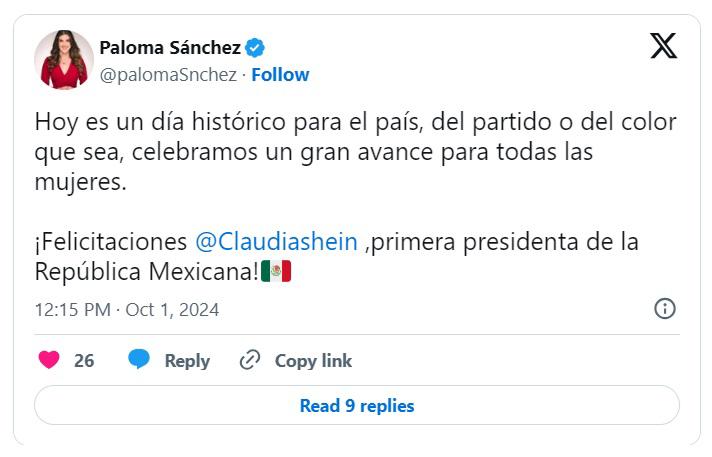Select the Copy link text
The width and height of the screenshot is (712, 457).
pos(313,361)
